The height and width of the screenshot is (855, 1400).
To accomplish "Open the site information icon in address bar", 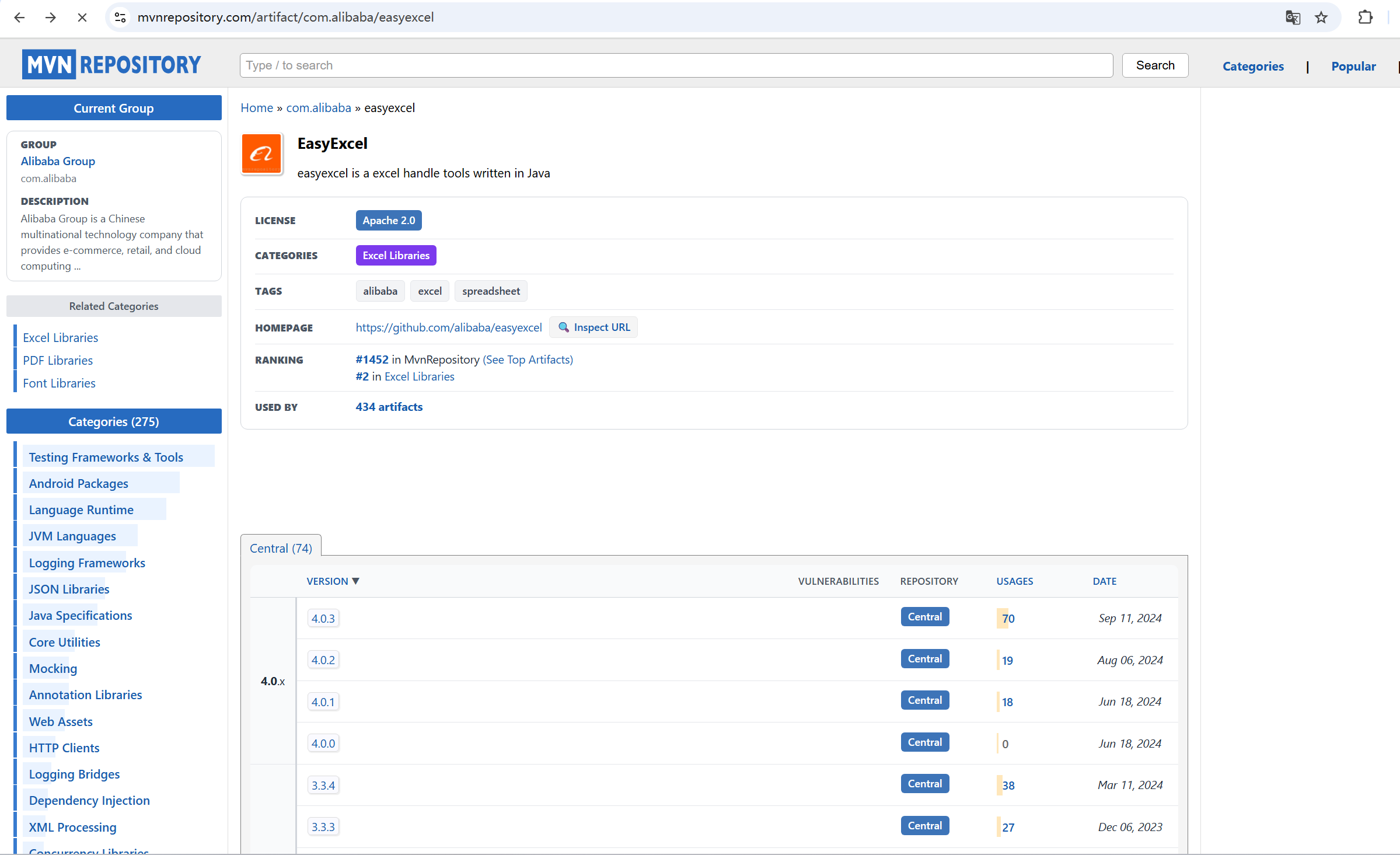I will 120,18.
